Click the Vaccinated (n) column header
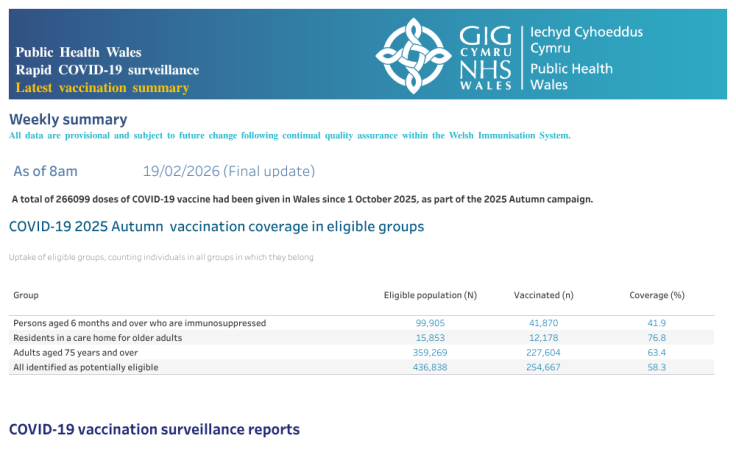 pyautogui.click(x=544, y=295)
